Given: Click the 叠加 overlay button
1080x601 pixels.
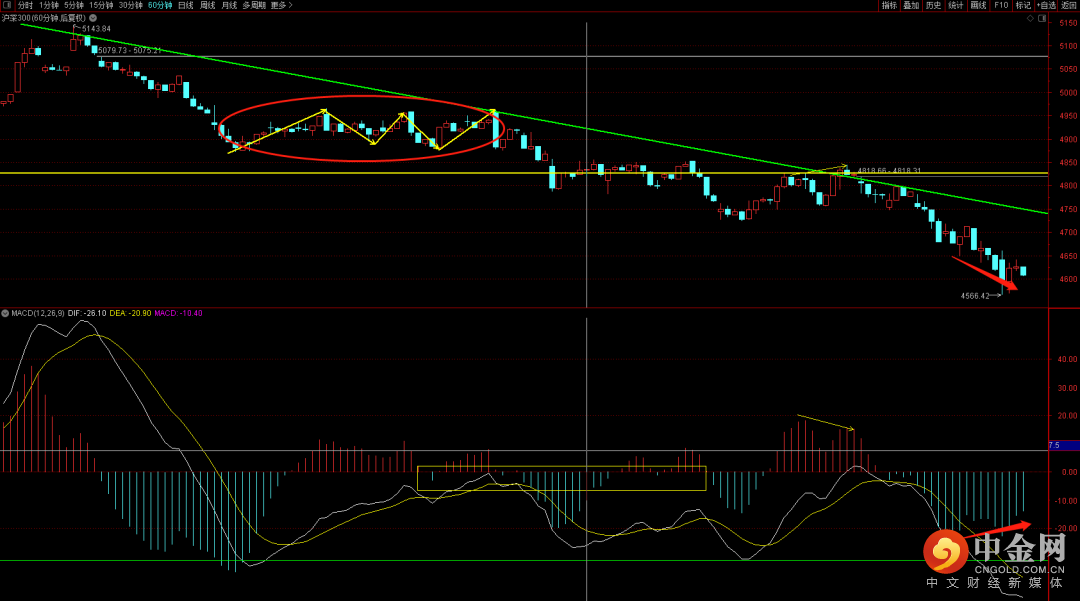Looking at the screenshot, I should [x=911, y=5].
